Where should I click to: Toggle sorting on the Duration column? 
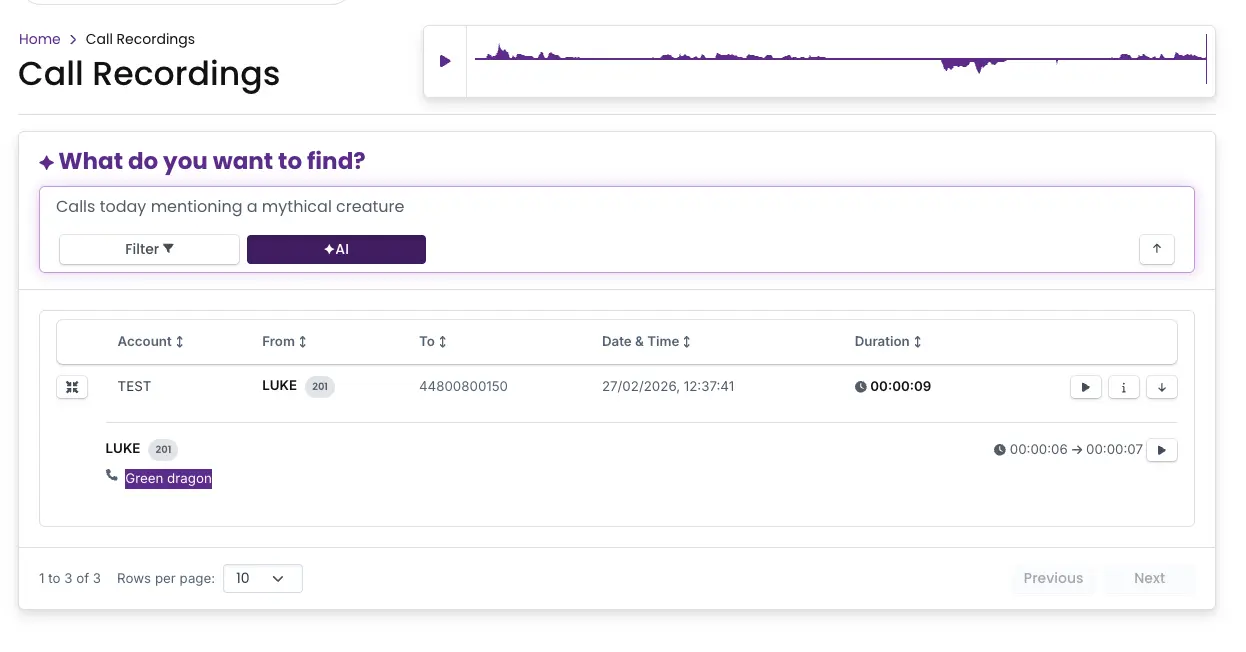click(x=917, y=341)
